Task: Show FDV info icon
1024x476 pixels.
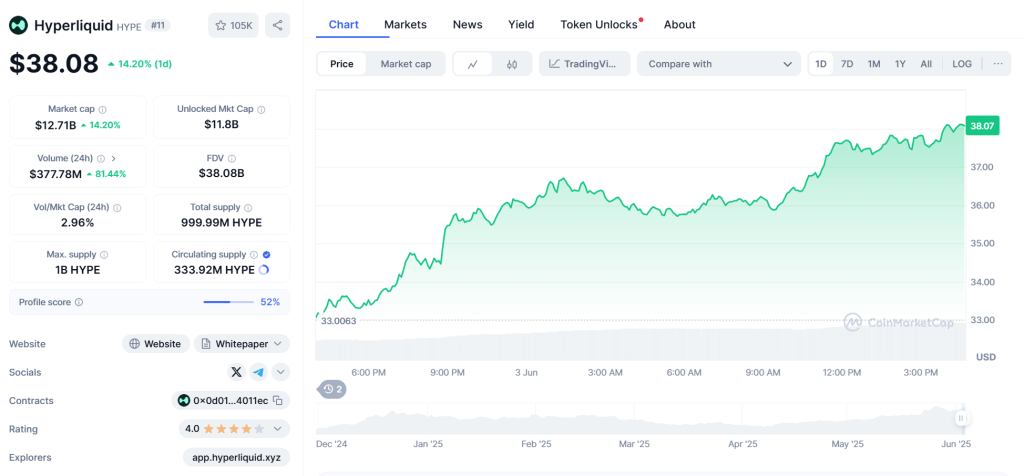Action: pyautogui.click(x=232, y=159)
